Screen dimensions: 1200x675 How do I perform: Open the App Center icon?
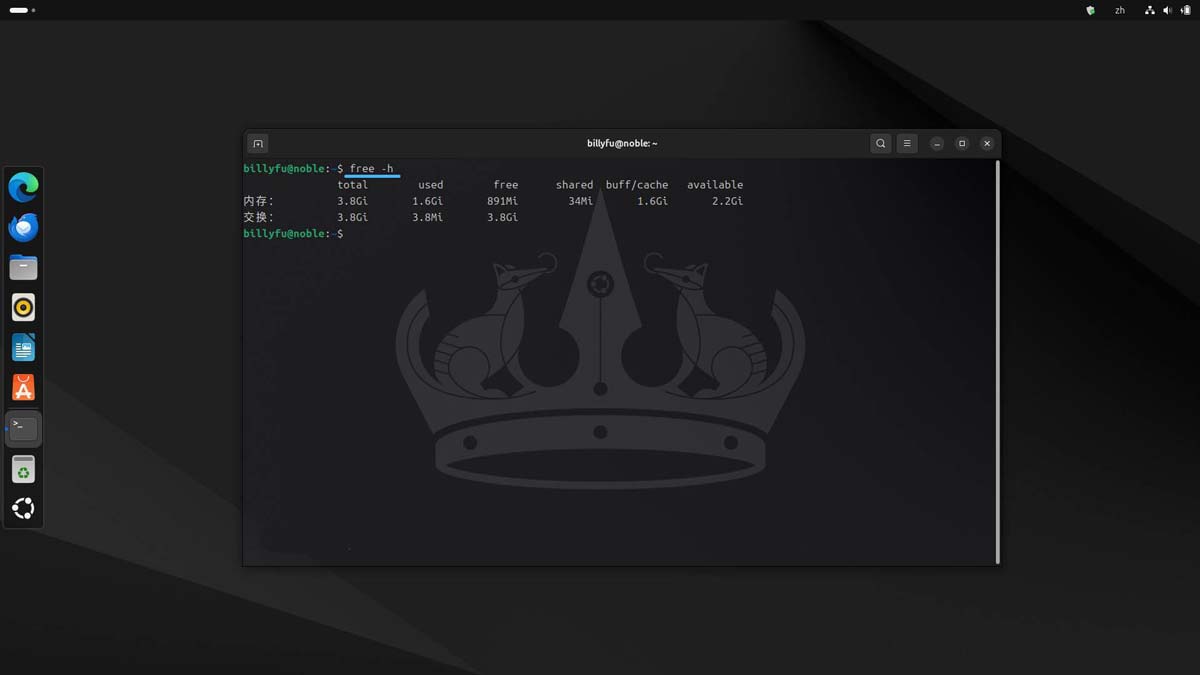coord(23,388)
